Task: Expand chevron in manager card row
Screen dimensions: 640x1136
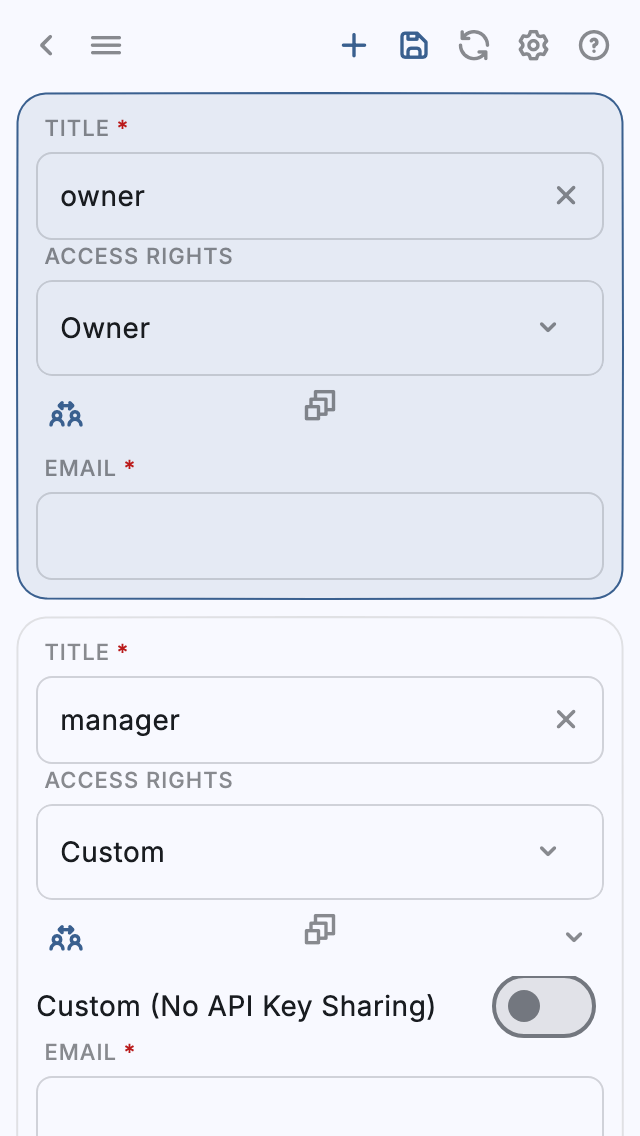Action: (574, 937)
